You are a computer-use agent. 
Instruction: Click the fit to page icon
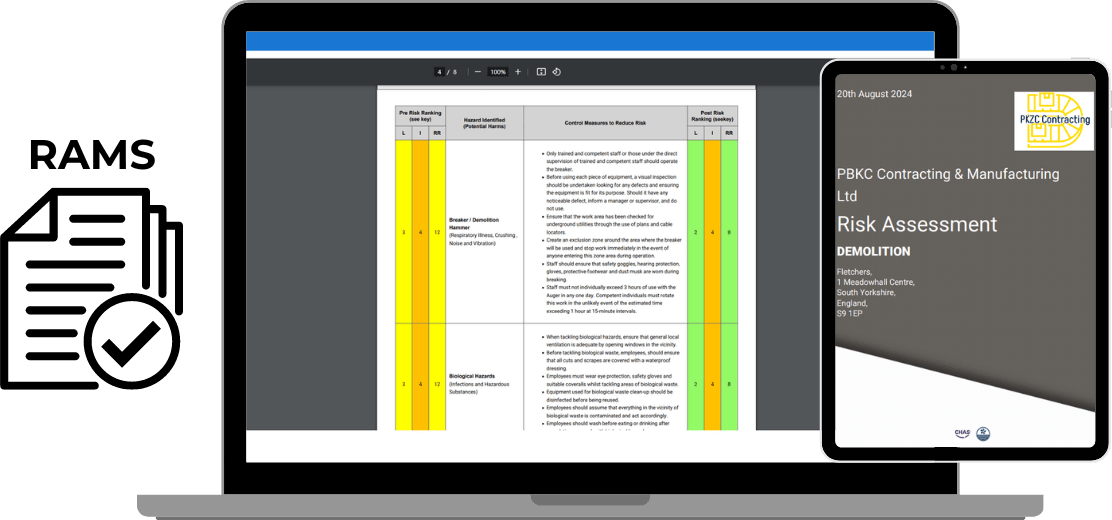(x=541, y=72)
